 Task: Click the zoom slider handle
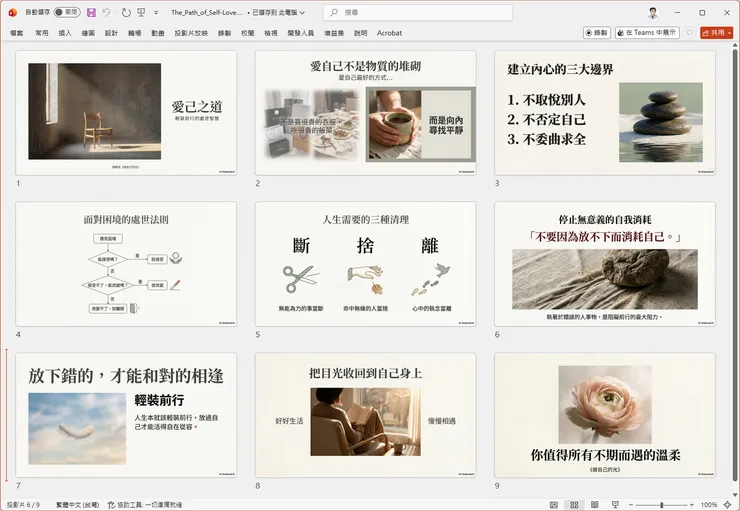(x=662, y=505)
